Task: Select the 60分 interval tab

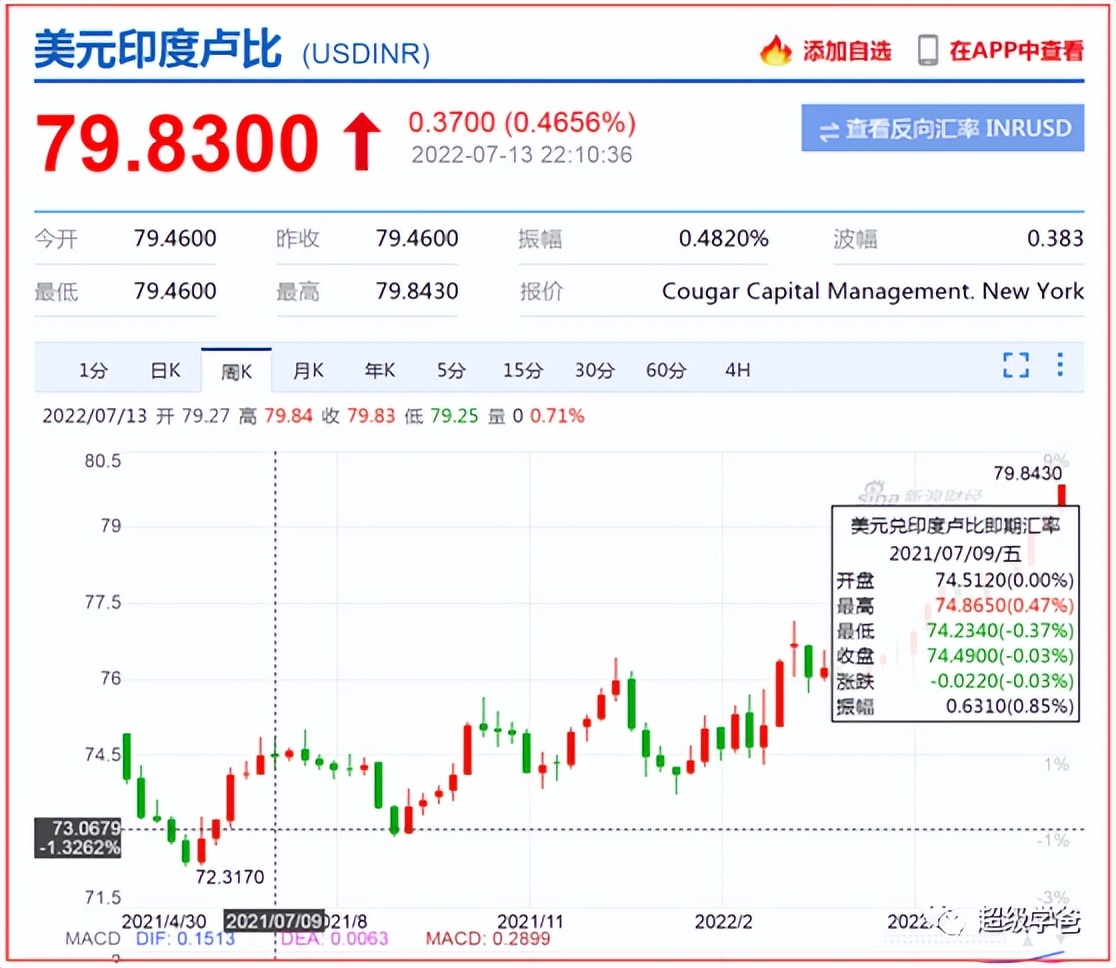Action: tap(665, 369)
